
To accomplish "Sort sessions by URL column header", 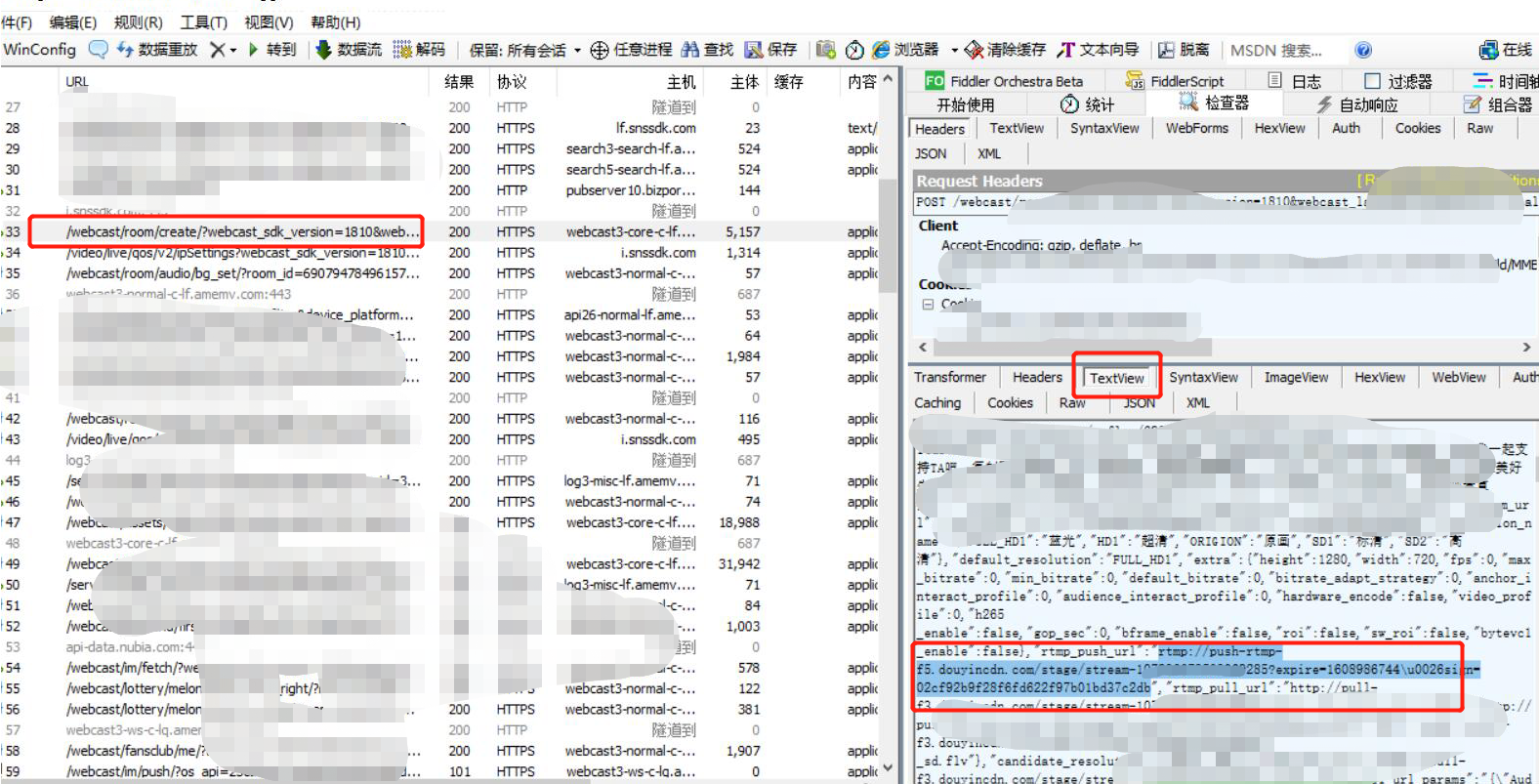I will pos(76,82).
